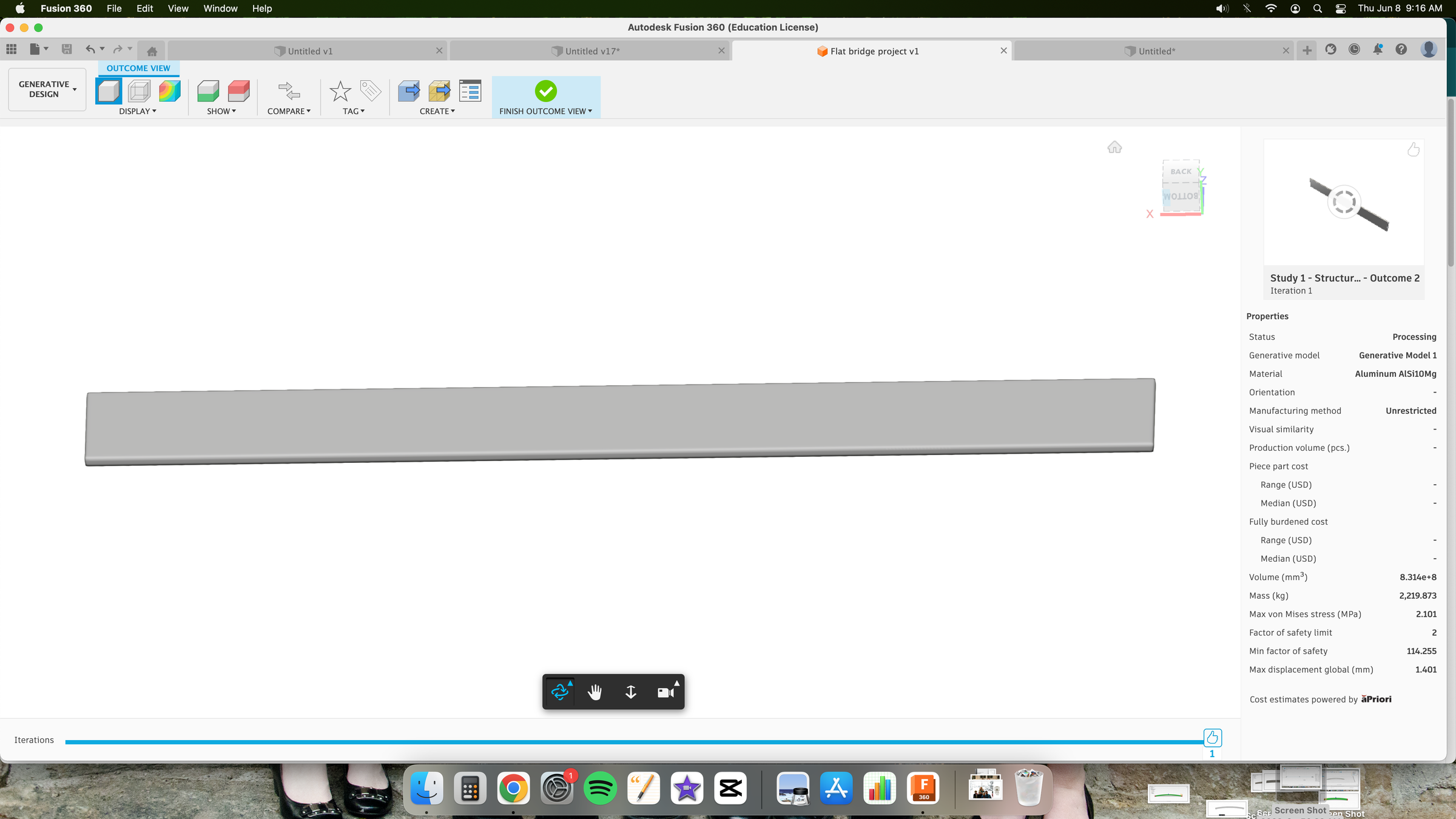Click the Show button in the ribbon
The image size is (1456, 819).
click(x=221, y=111)
